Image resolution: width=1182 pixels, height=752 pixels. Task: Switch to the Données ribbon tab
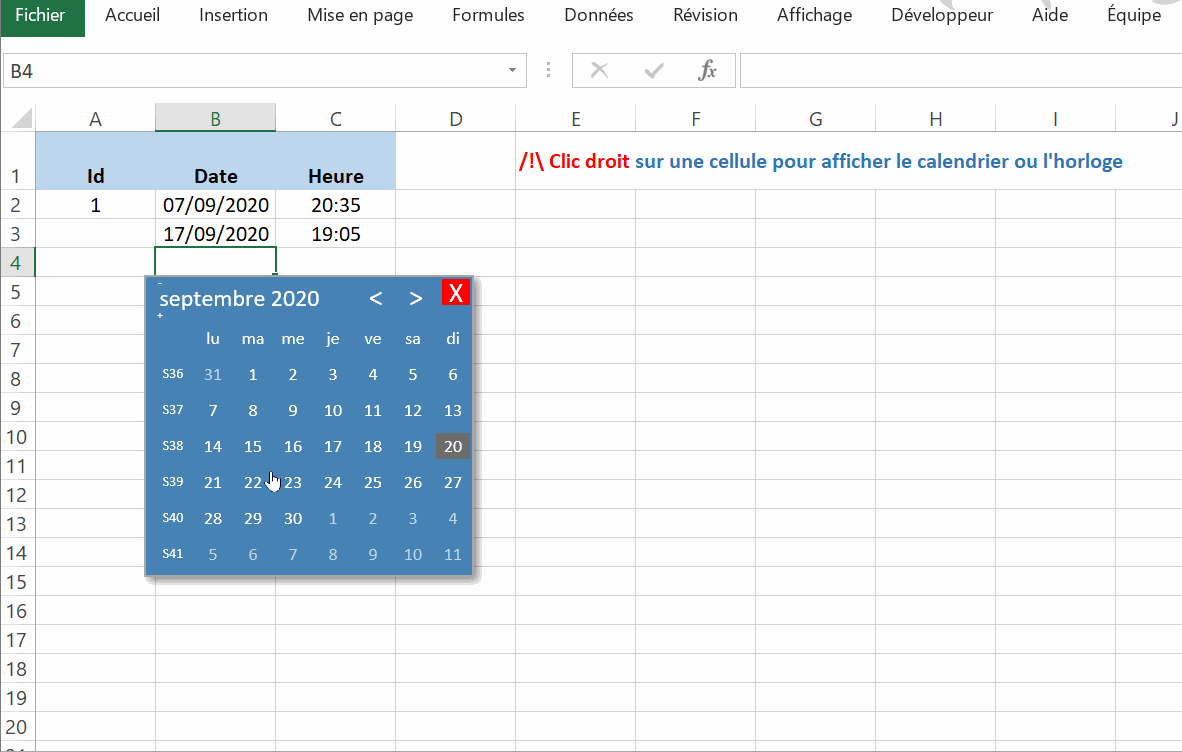[x=598, y=15]
